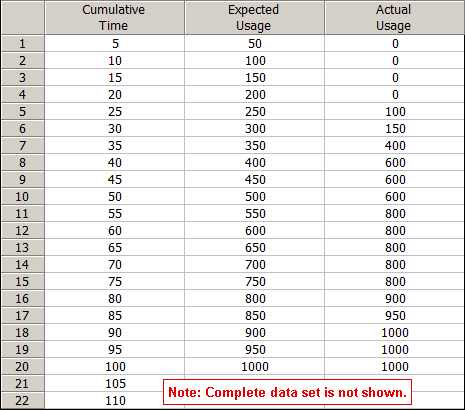Select row header 10
This screenshot has width=465, height=410.
click(x=22, y=196)
